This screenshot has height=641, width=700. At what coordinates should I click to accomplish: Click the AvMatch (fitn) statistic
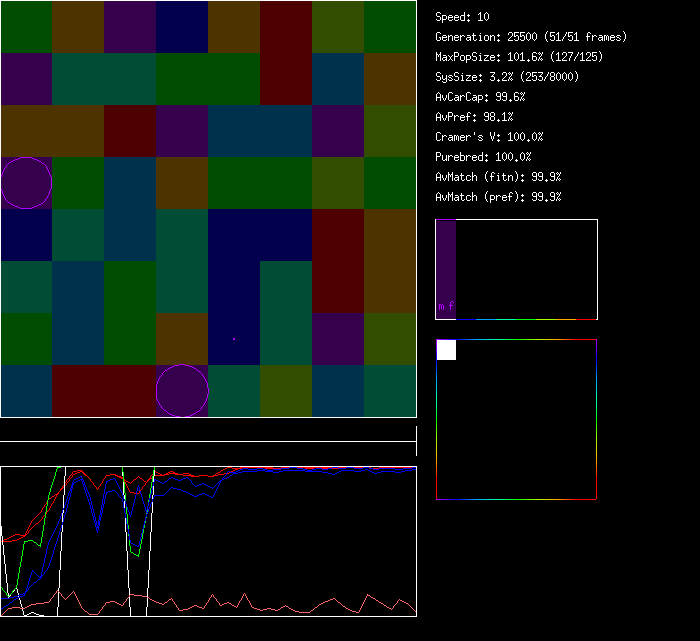pos(498,177)
